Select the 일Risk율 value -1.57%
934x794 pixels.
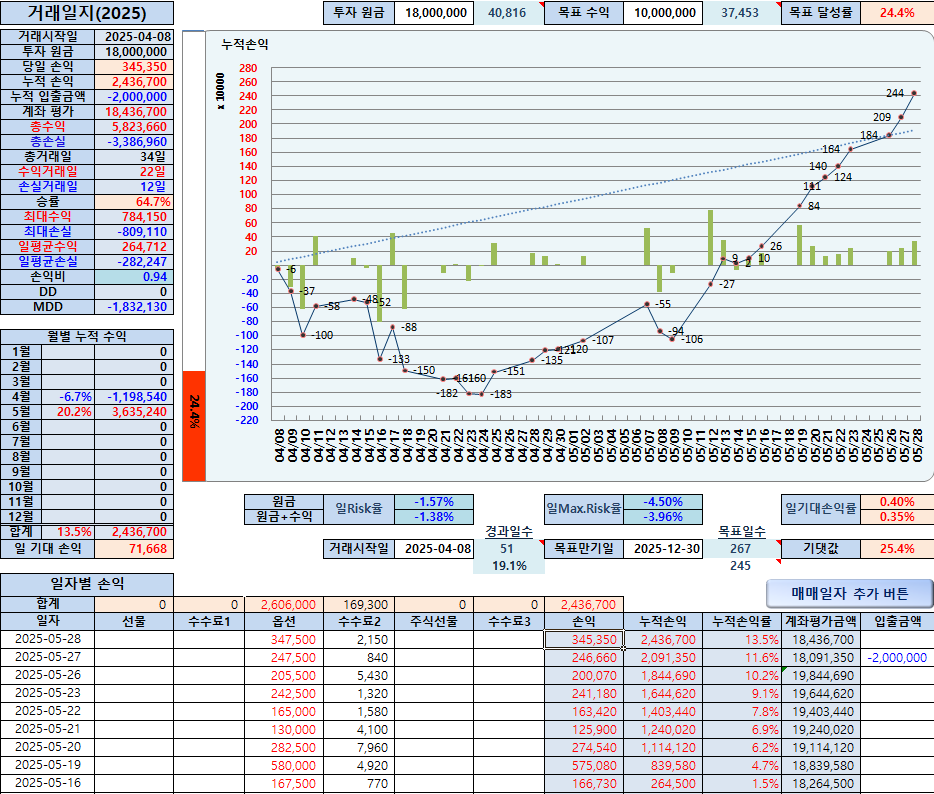[434, 502]
